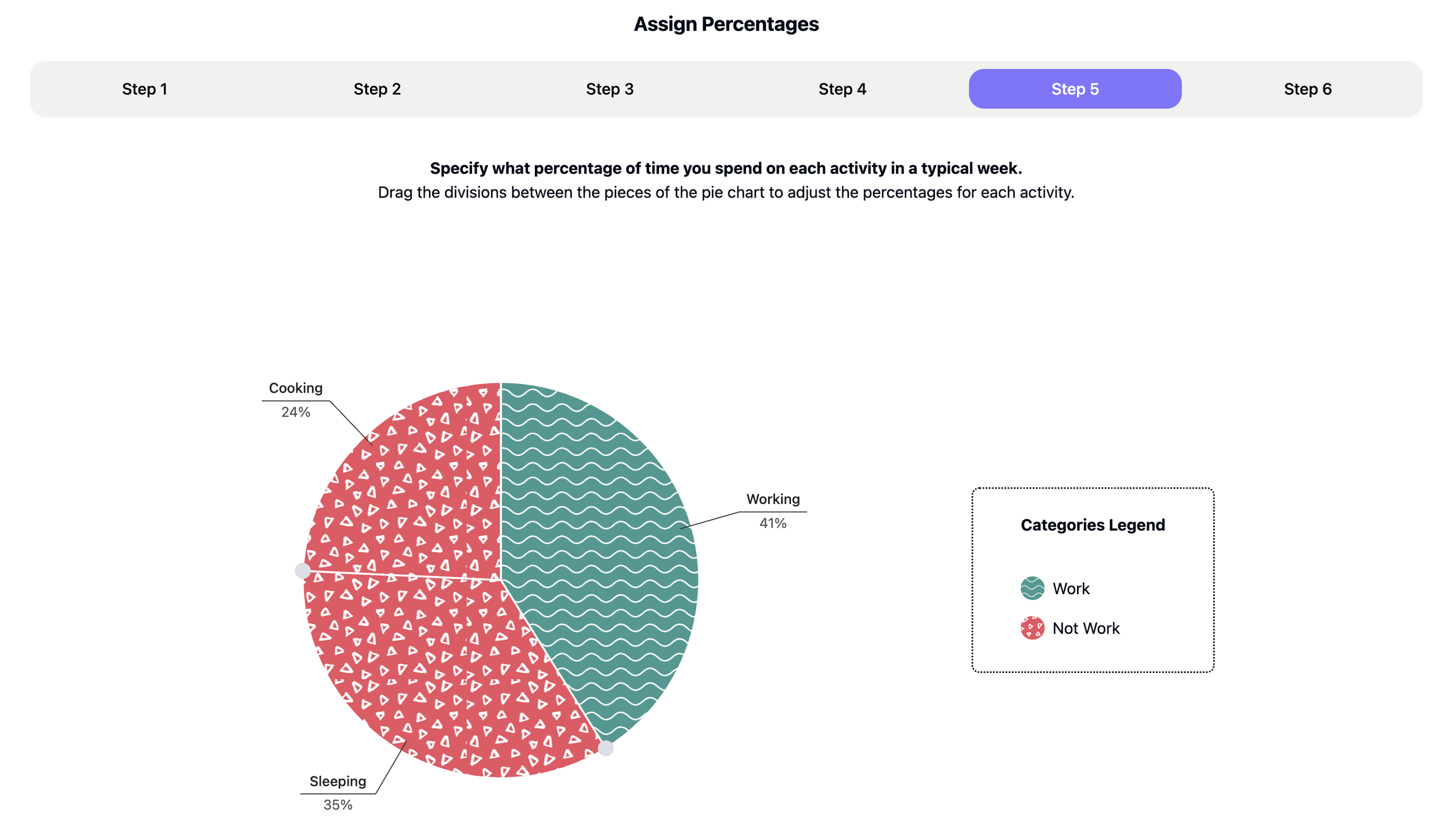
Task: Switch to Step 2
Action: click(x=377, y=89)
